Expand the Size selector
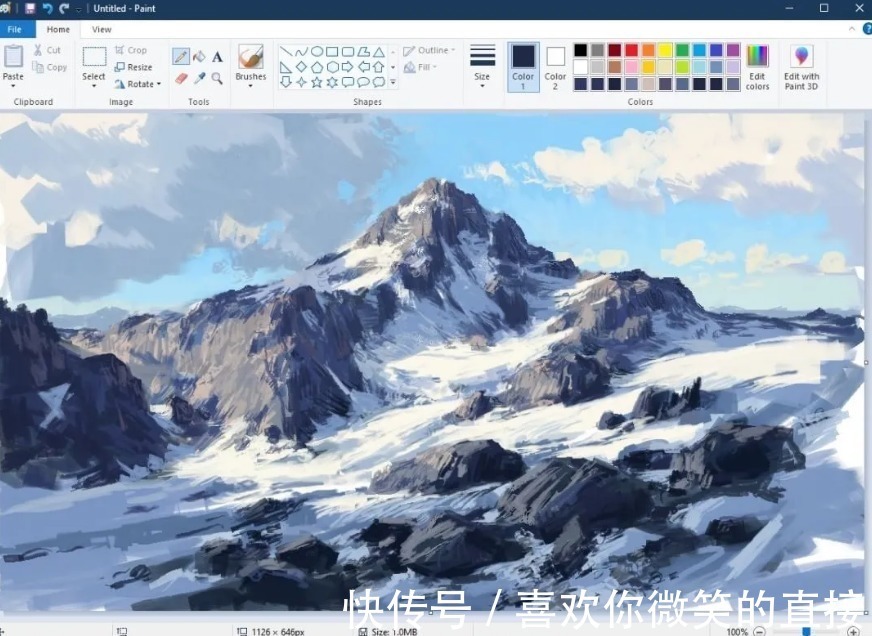The width and height of the screenshot is (872, 636). coord(481,67)
